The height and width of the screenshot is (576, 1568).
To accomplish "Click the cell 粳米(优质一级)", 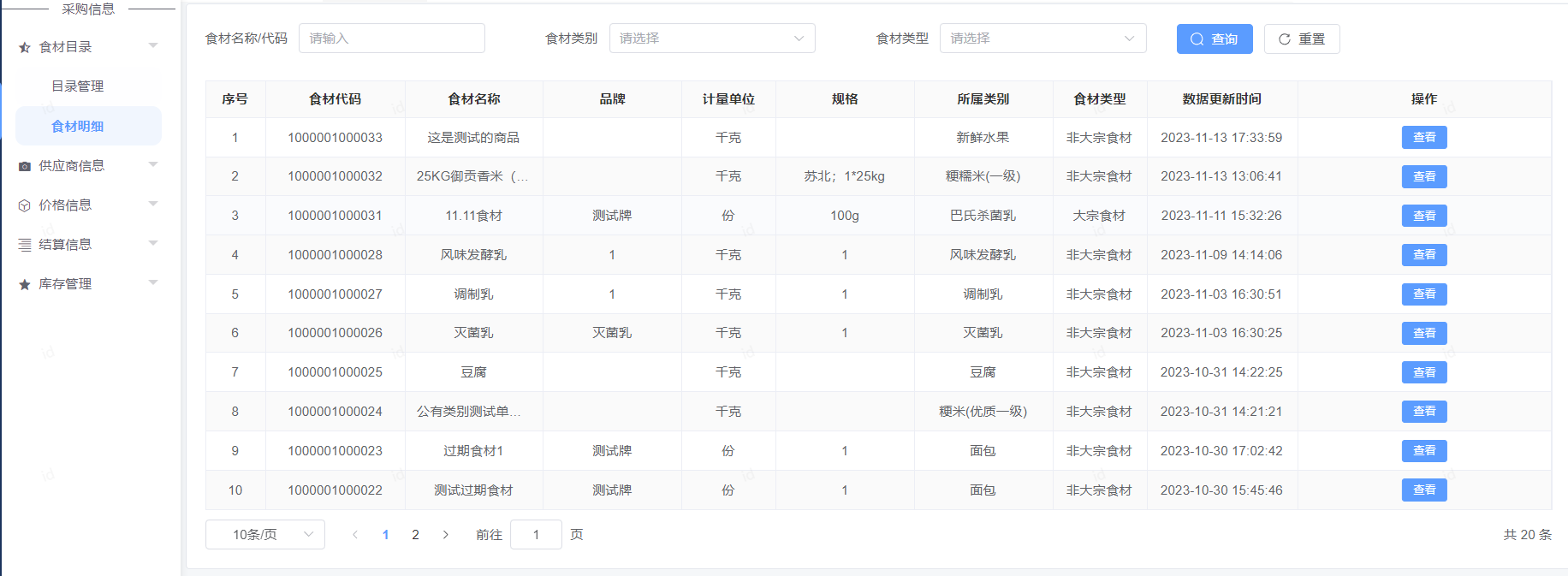I will coord(983,412).
